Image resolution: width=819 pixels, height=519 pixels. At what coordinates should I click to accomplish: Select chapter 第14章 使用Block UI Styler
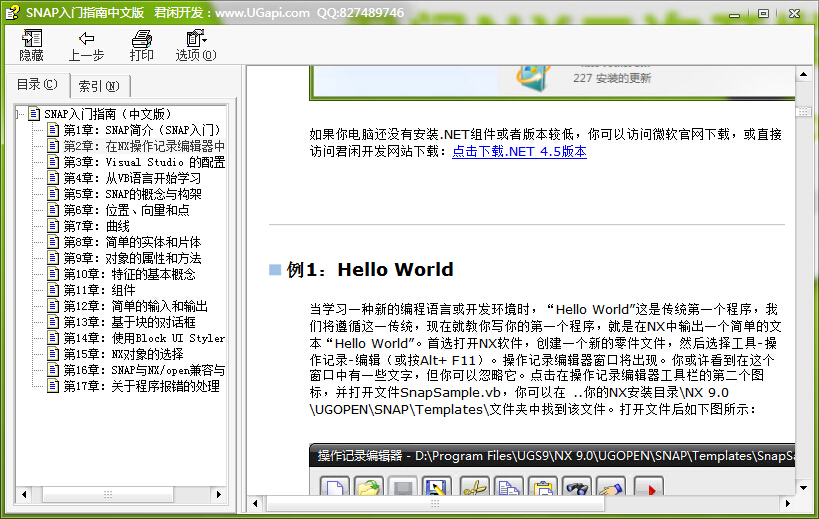(144, 338)
